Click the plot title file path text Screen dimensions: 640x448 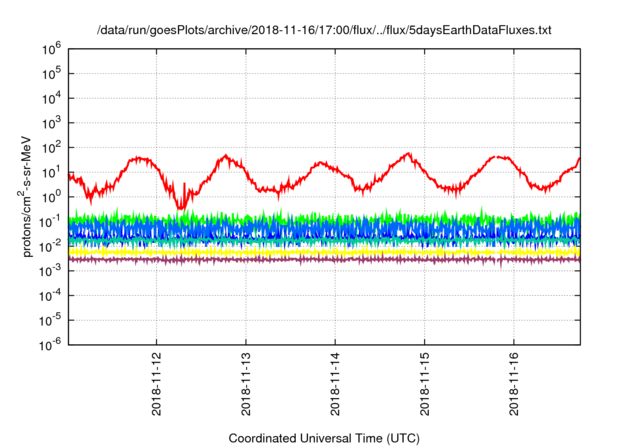coord(324,30)
